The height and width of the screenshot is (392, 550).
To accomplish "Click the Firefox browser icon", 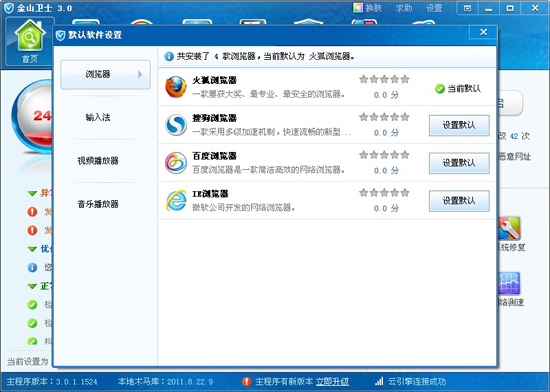I will (x=176, y=87).
